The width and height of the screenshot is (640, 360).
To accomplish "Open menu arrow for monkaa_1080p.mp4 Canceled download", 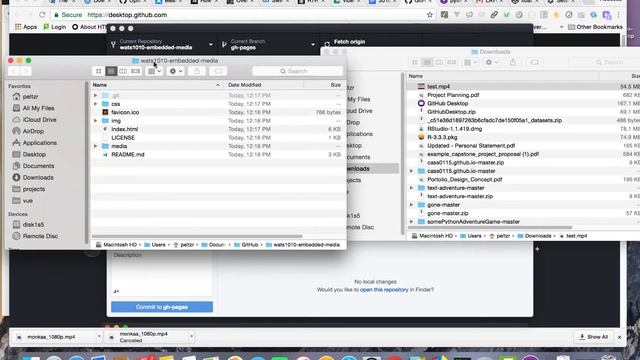I will pos(191,337).
